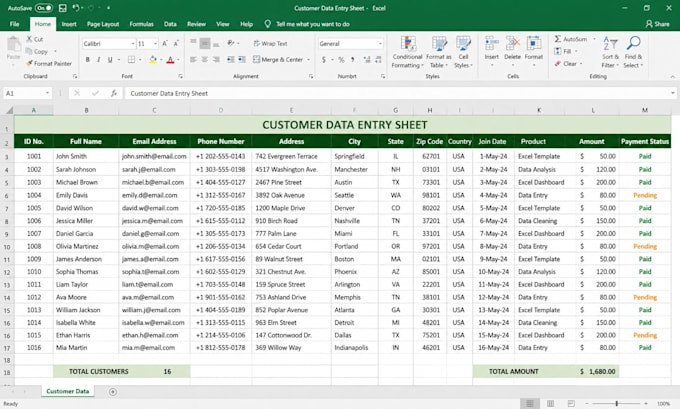The height and width of the screenshot is (409, 680).
Task: Open Conditional Formatting menu
Action: point(407,52)
